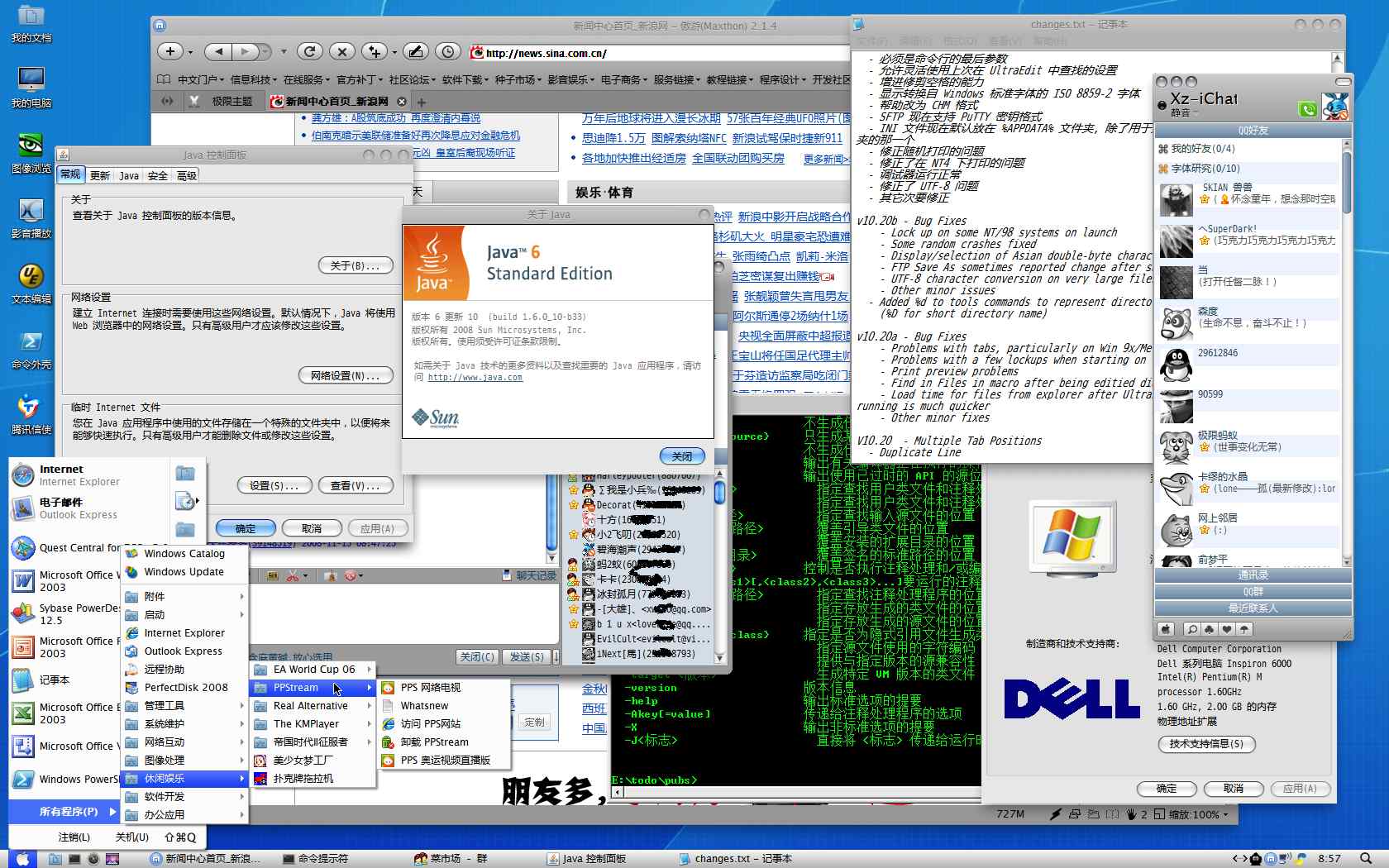Click 关机(U) in start menu

[x=132, y=837]
